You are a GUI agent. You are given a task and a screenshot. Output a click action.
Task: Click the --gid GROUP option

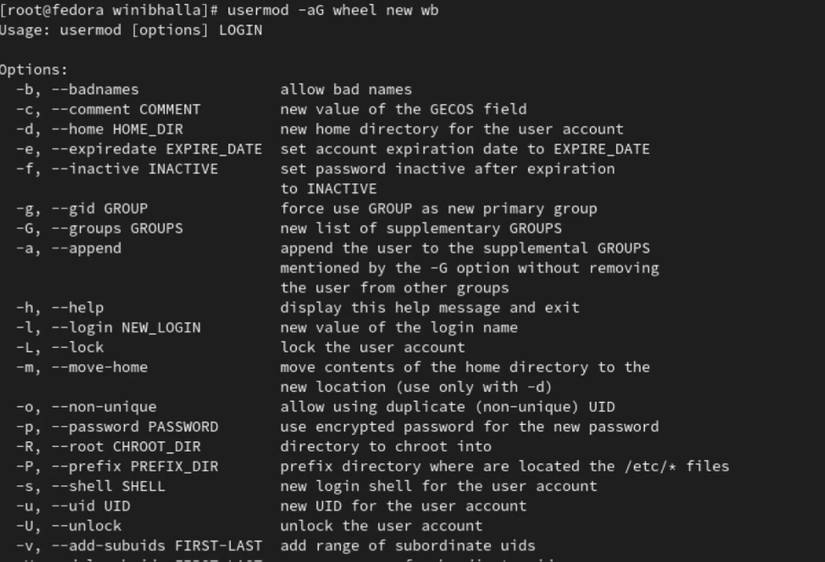click(x=82, y=208)
